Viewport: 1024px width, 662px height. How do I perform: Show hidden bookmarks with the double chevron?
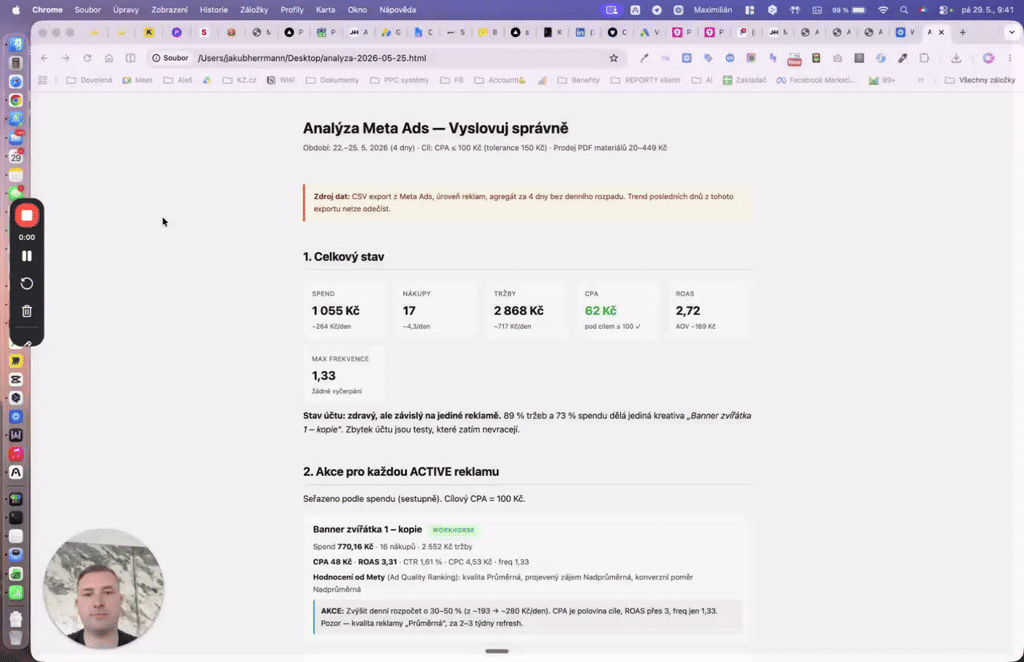(921, 80)
